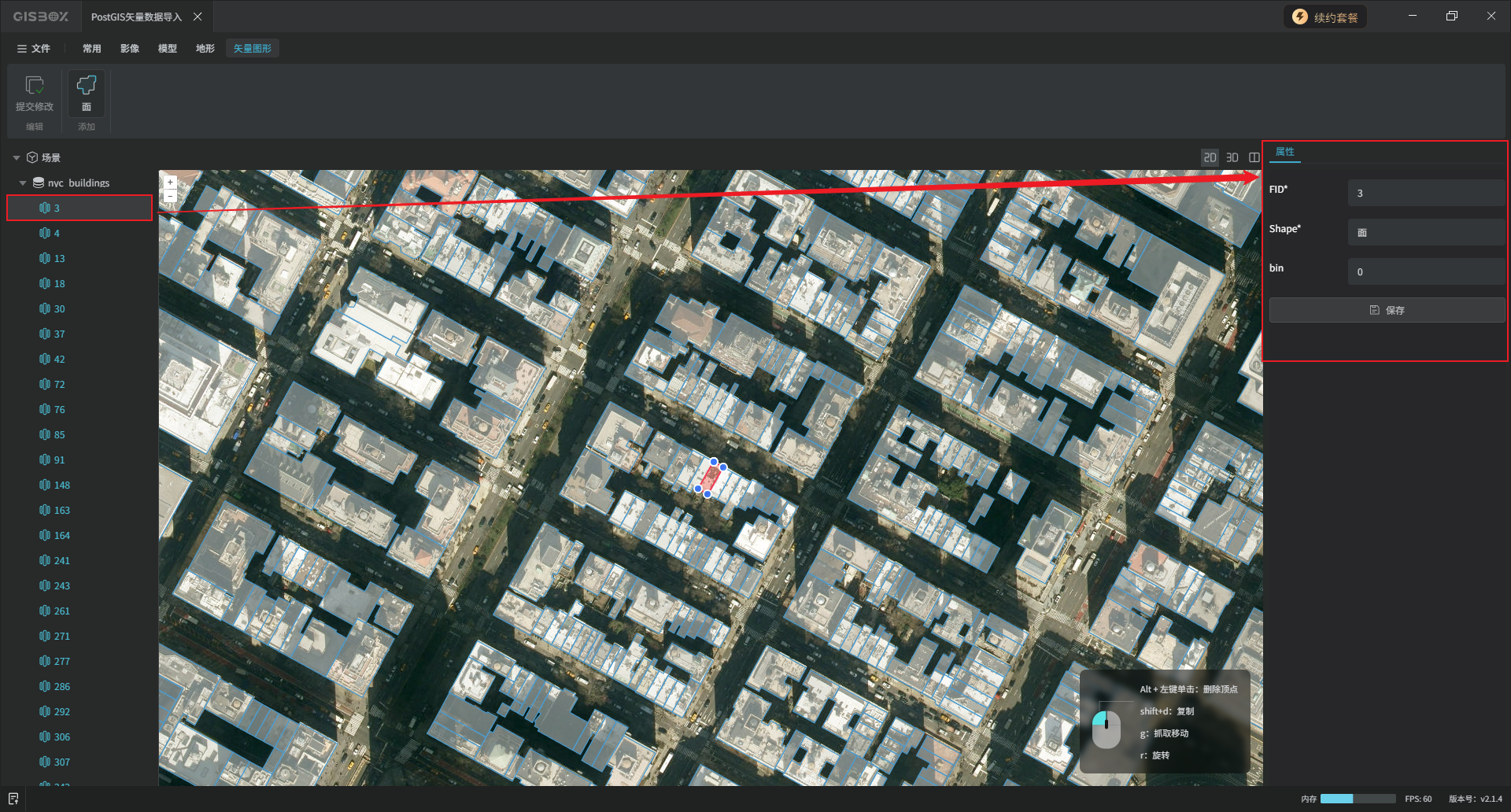1511x812 pixels.
Task: Select the 面 polygon add tool
Action: 87,85
